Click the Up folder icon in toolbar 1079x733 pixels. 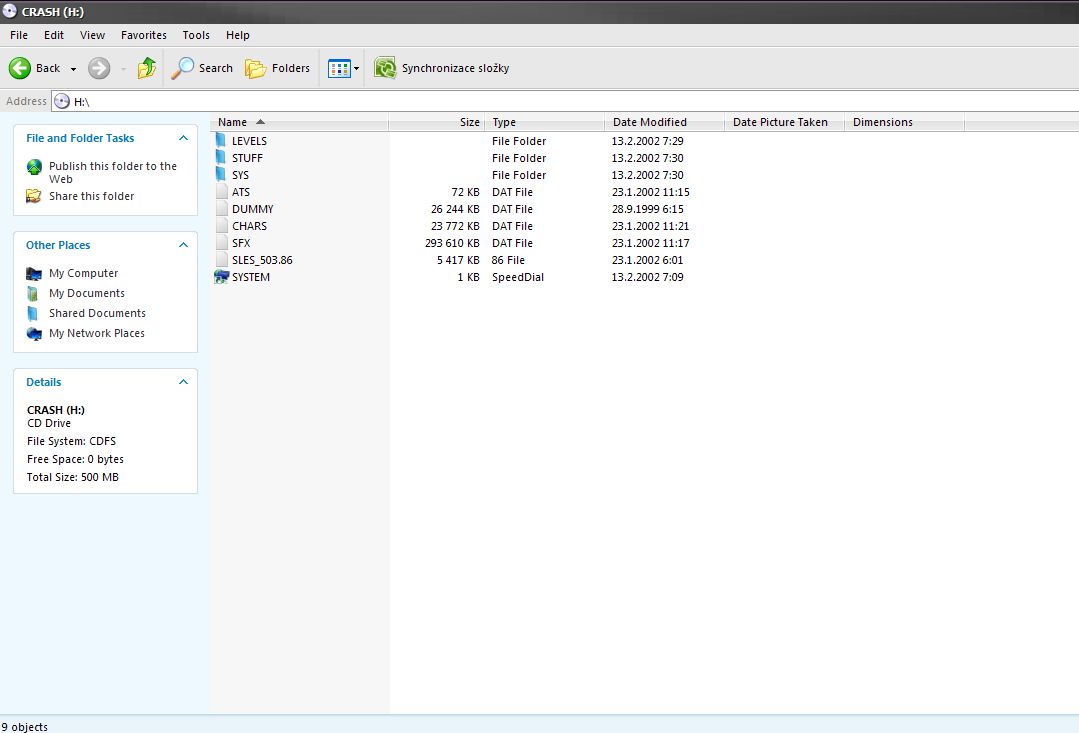tap(147, 68)
